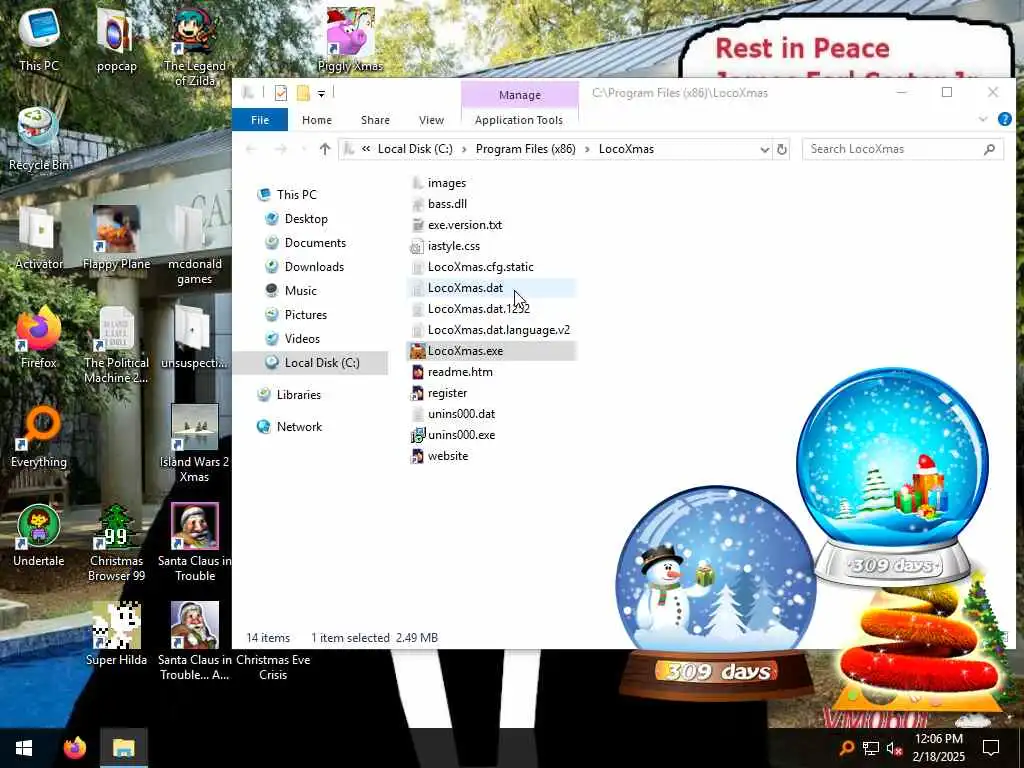The width and height of the screenshot is (1024, 768).
Task: Refresh the LocoXmas folder view
Action: click(782, 150)
